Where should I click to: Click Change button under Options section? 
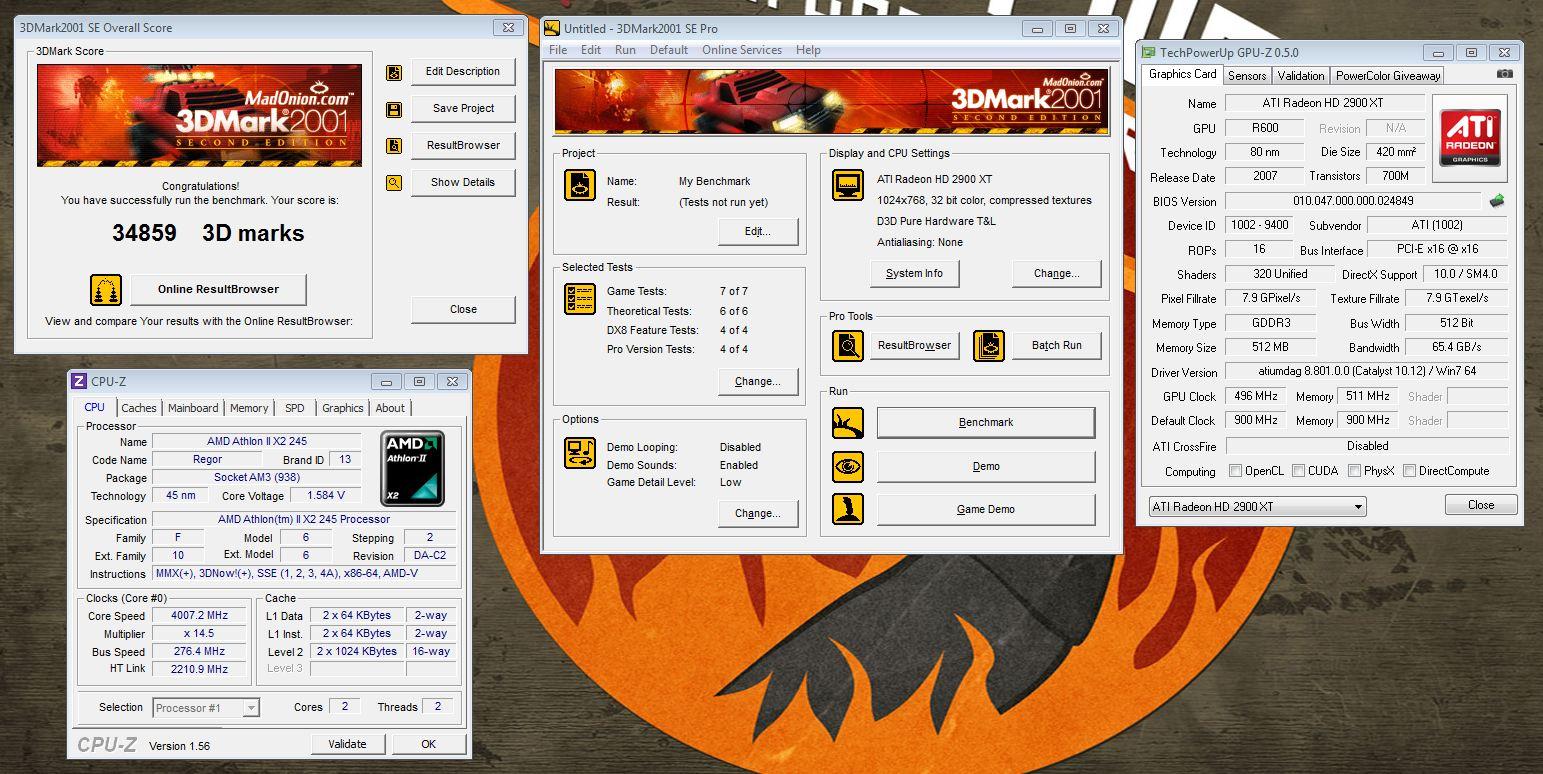point(758,514)
